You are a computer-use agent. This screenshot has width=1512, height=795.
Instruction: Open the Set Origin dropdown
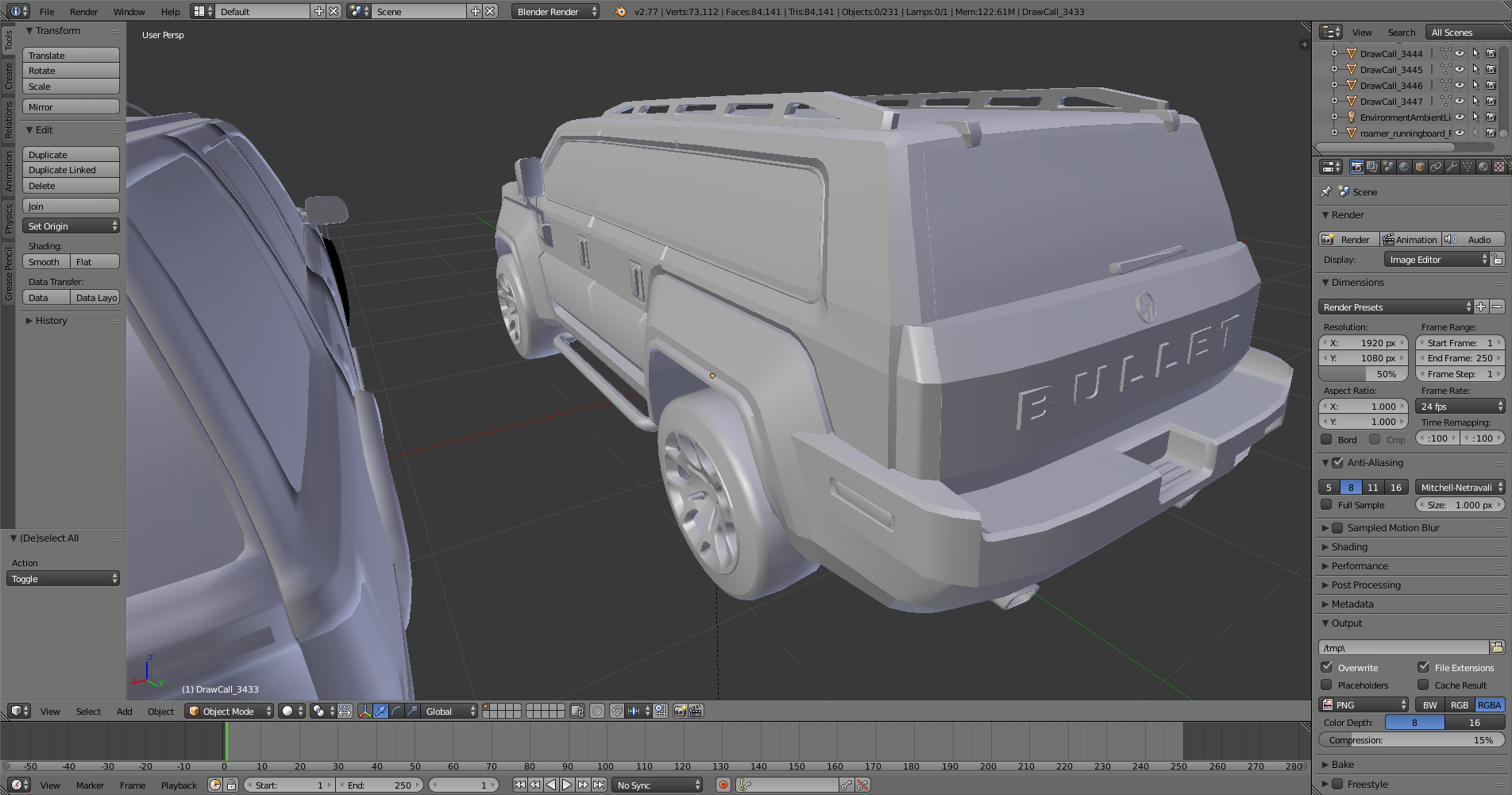[x=71, y=226]
